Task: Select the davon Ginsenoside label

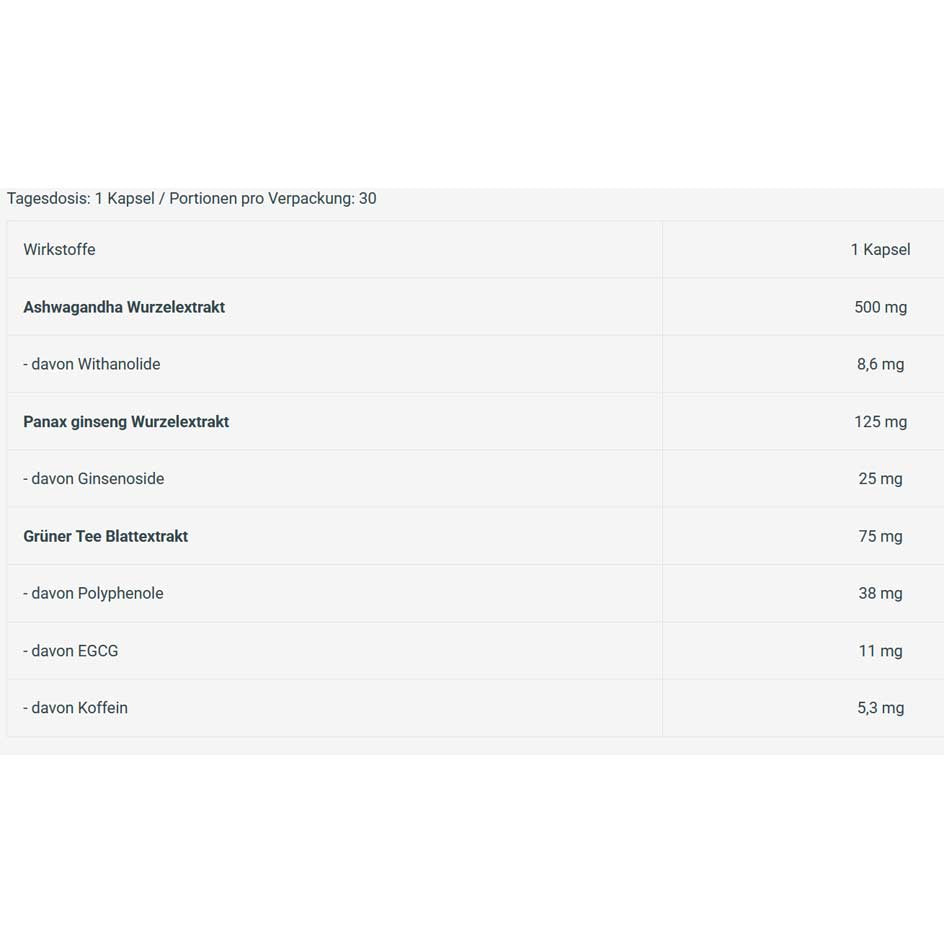Action: coord(94,478)
